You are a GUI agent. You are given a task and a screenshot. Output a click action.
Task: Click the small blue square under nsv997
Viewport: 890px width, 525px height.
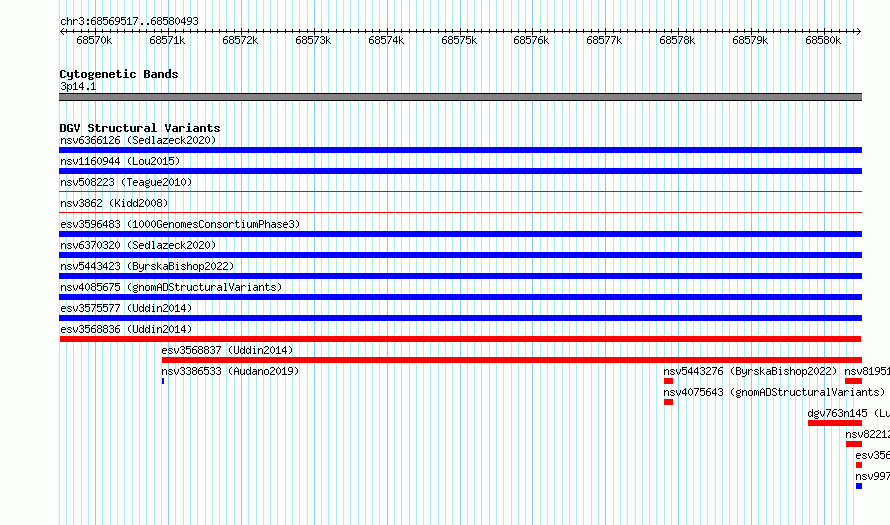click(859, 486)
